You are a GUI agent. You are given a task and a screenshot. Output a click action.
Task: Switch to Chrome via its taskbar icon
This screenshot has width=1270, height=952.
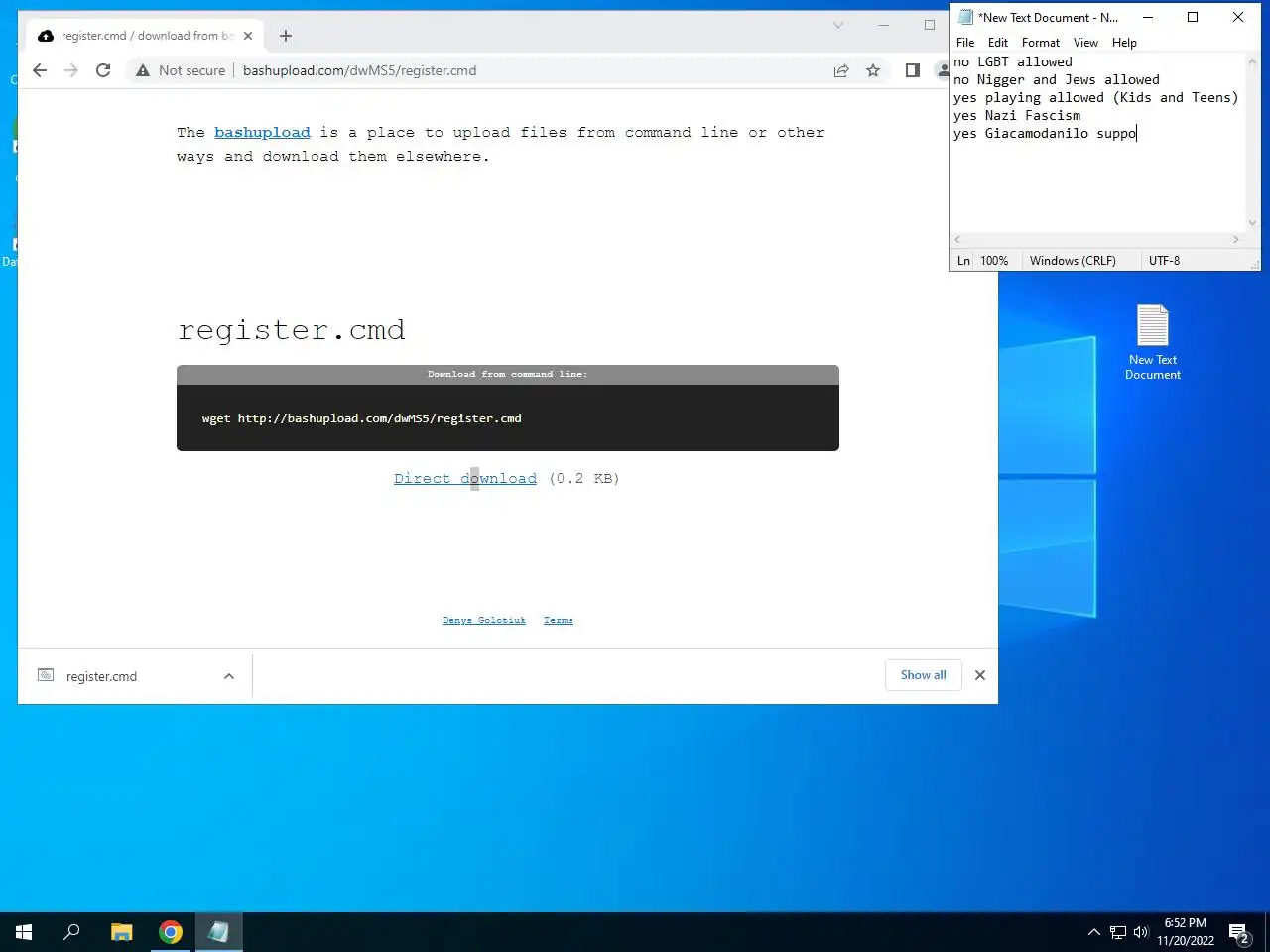point(171,932)
